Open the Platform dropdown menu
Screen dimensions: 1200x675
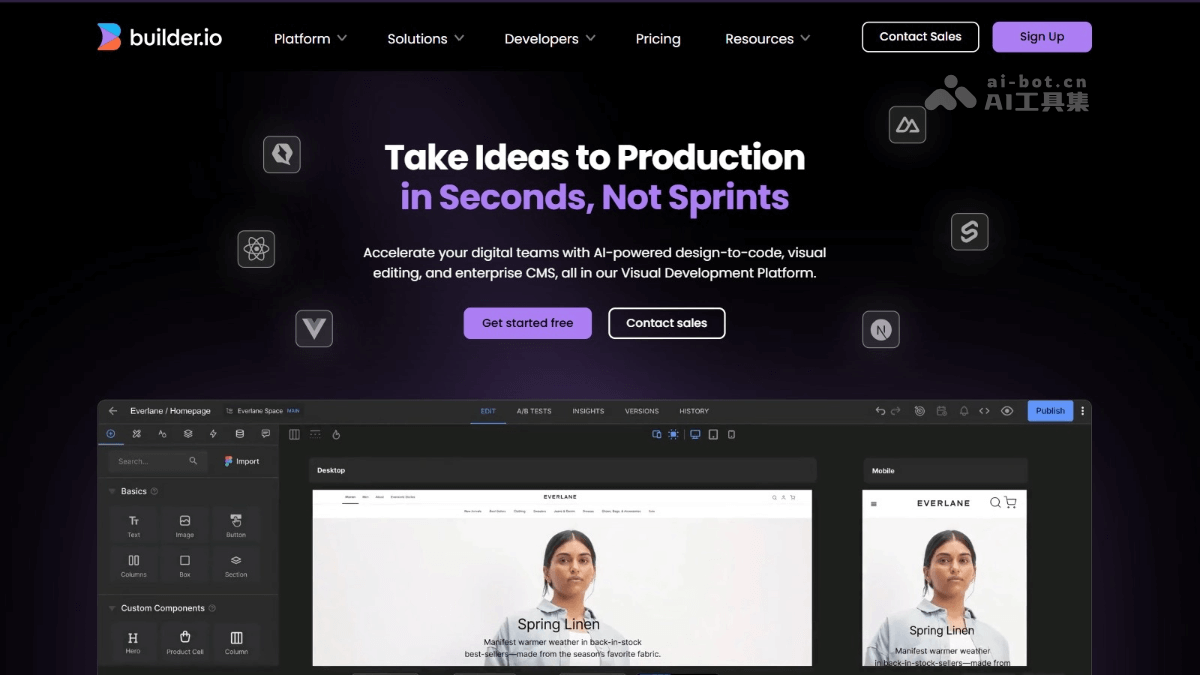tap(310, 39)
